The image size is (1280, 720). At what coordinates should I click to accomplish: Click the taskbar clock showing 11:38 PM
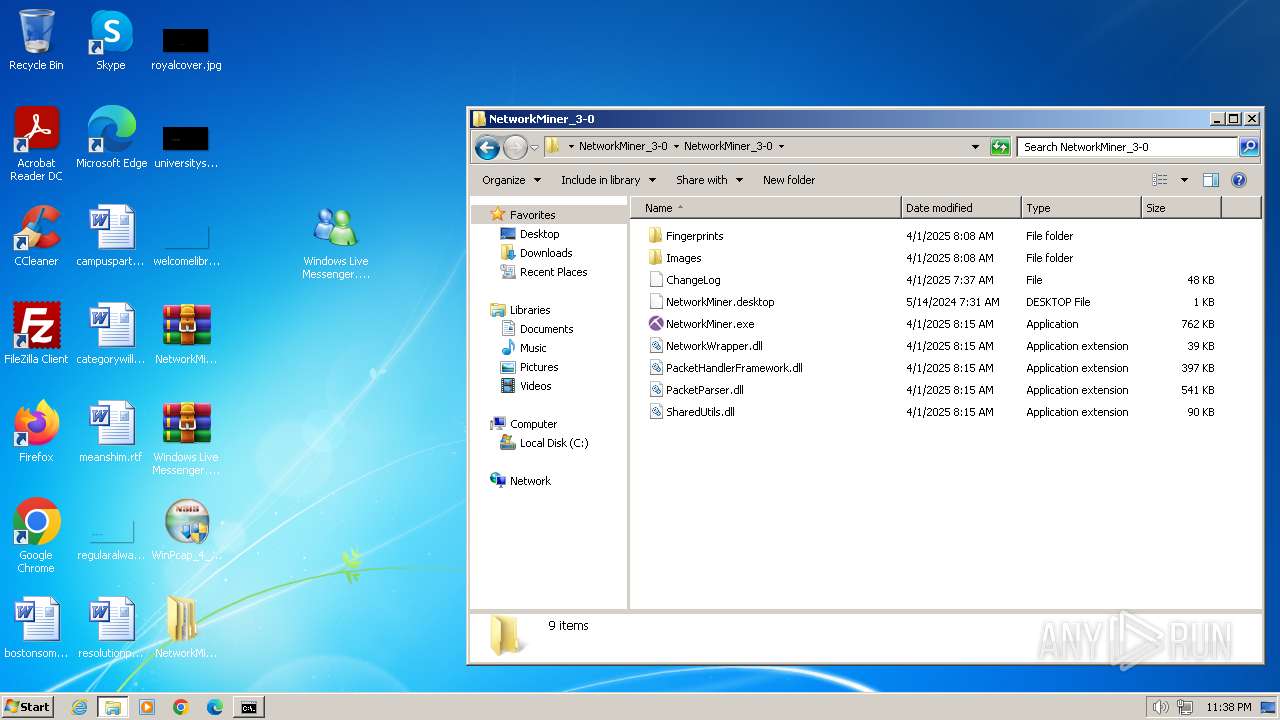pos(1229,707)
